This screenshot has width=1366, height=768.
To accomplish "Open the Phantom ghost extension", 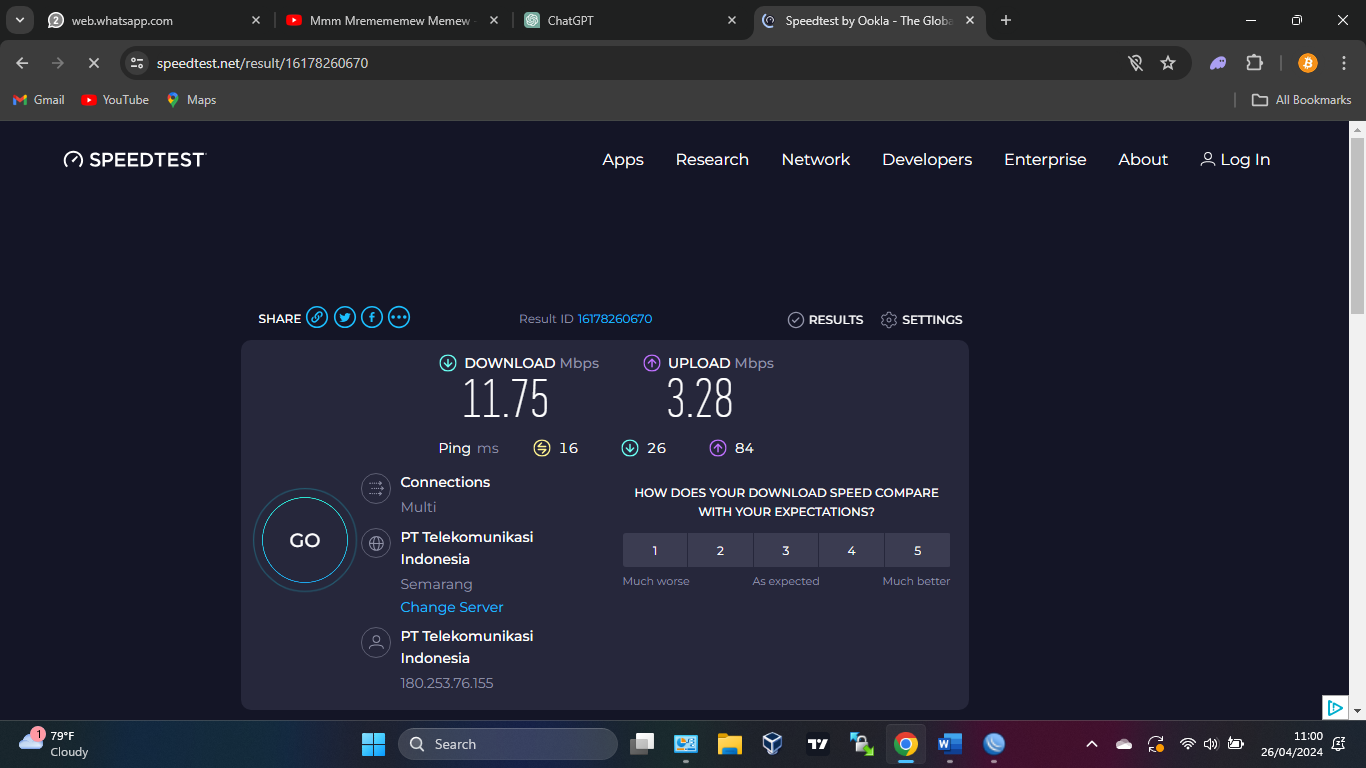I will pyautogui.click(x=1218, y=63).
